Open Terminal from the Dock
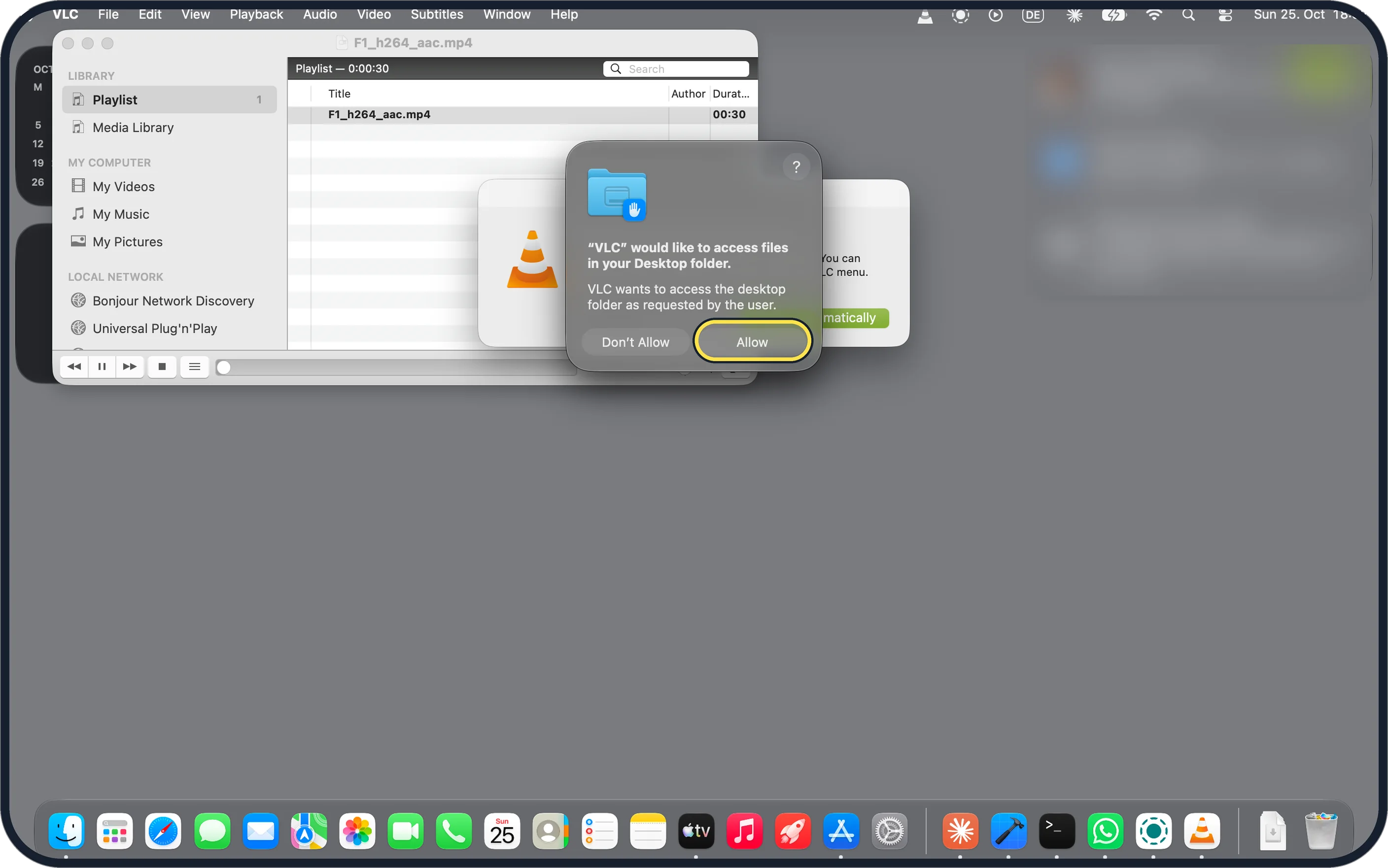1388x868 pixels. (1057, 831)
